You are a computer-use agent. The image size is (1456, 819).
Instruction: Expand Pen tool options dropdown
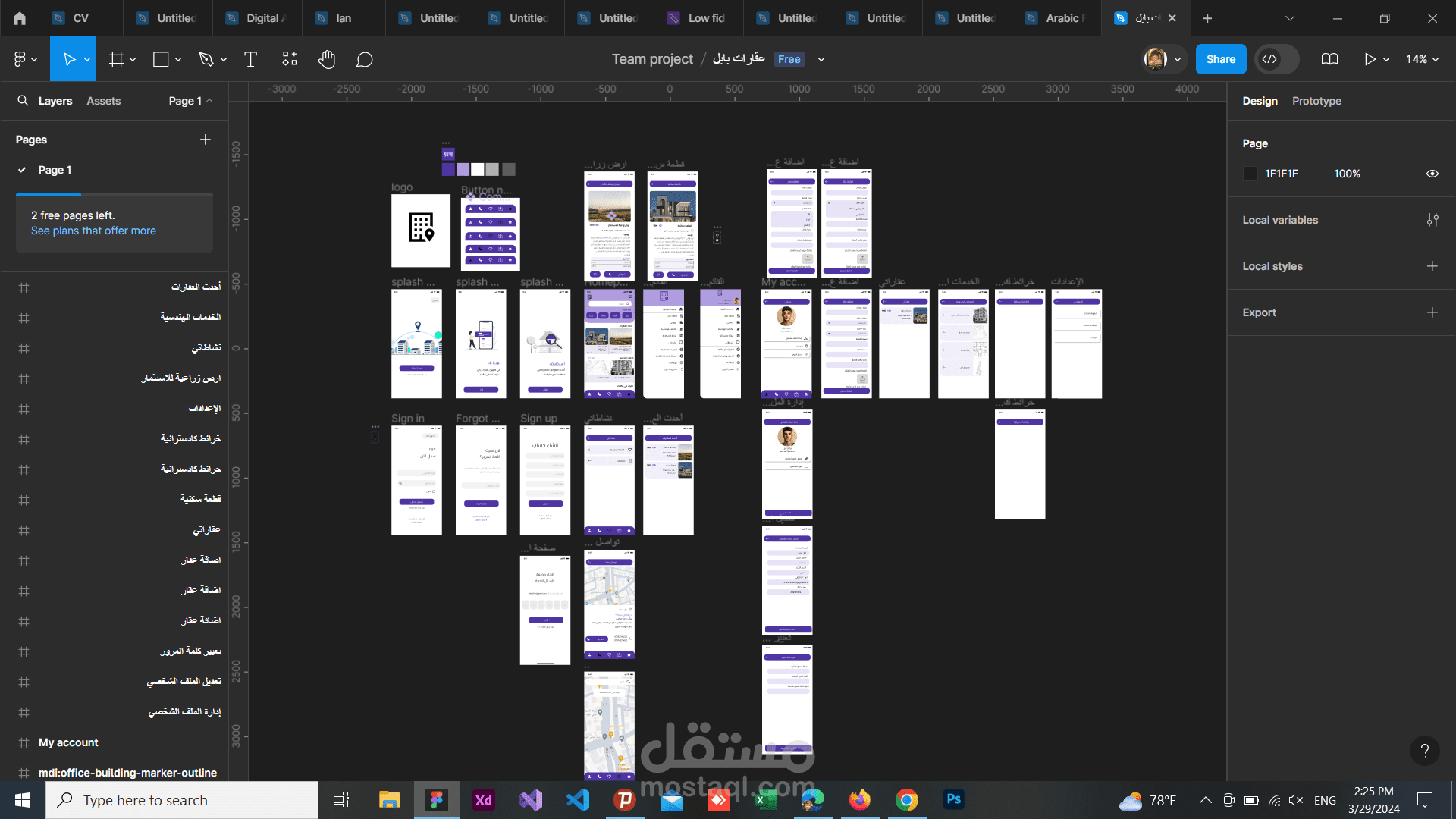(224, 59)
